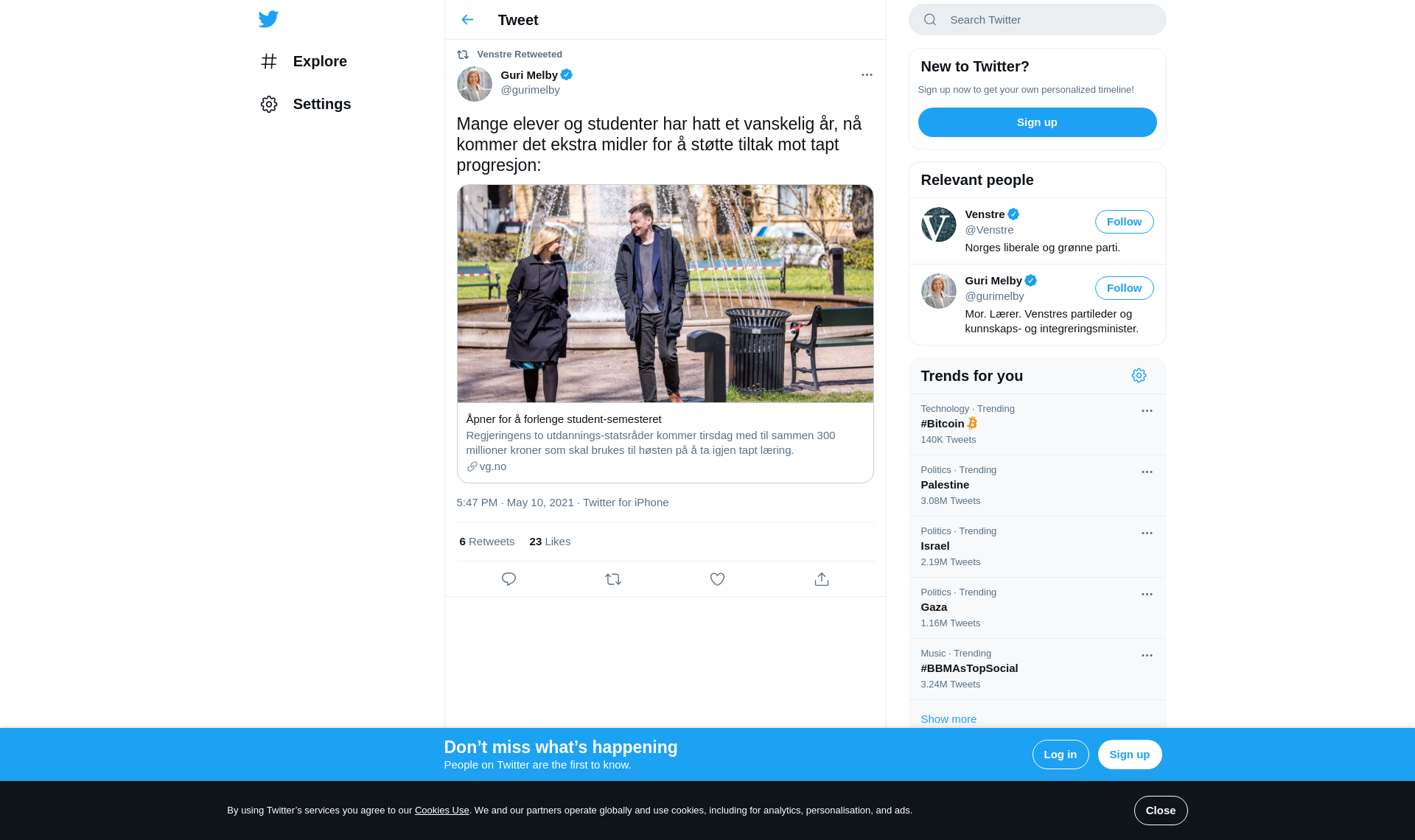Open Settings from the sidebar
1415x840 pixels.
tap(305, 104)
